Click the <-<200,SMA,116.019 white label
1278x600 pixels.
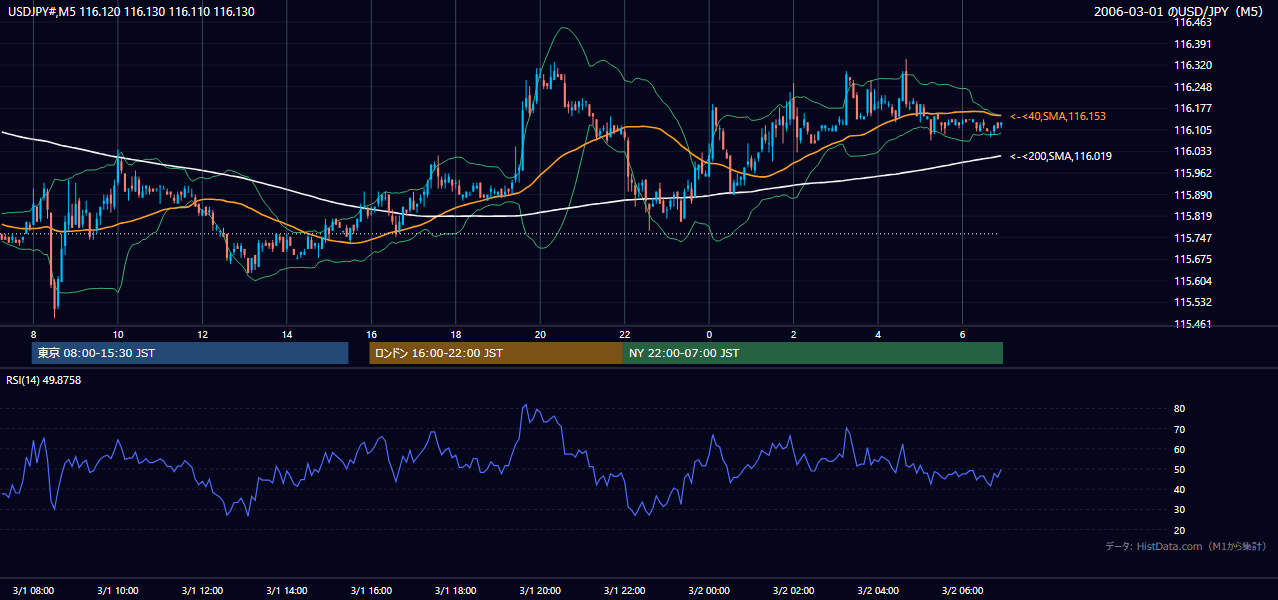(x=1060, y=156)
